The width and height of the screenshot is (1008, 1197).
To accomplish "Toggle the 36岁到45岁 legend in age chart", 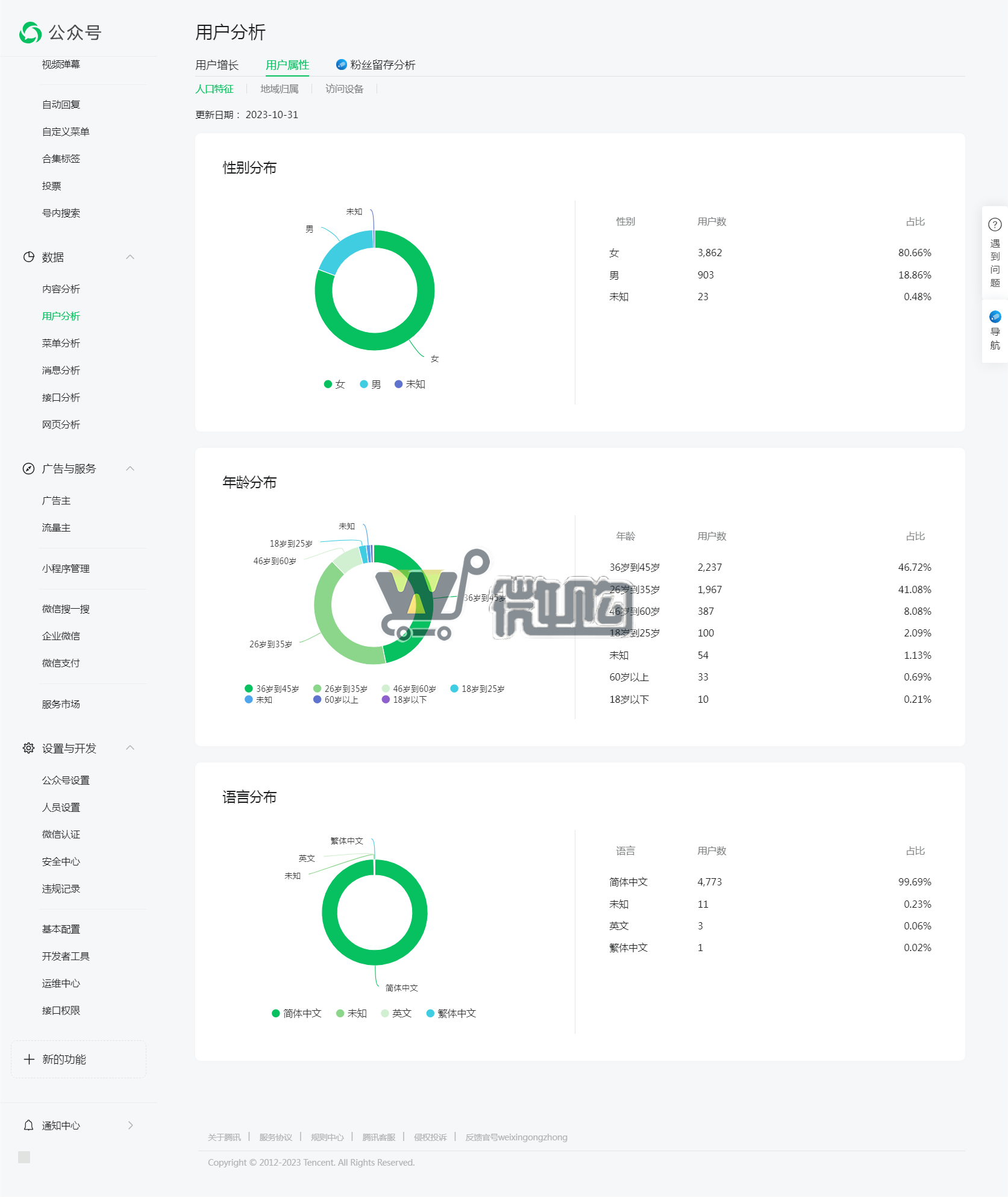I will [272, 689].
